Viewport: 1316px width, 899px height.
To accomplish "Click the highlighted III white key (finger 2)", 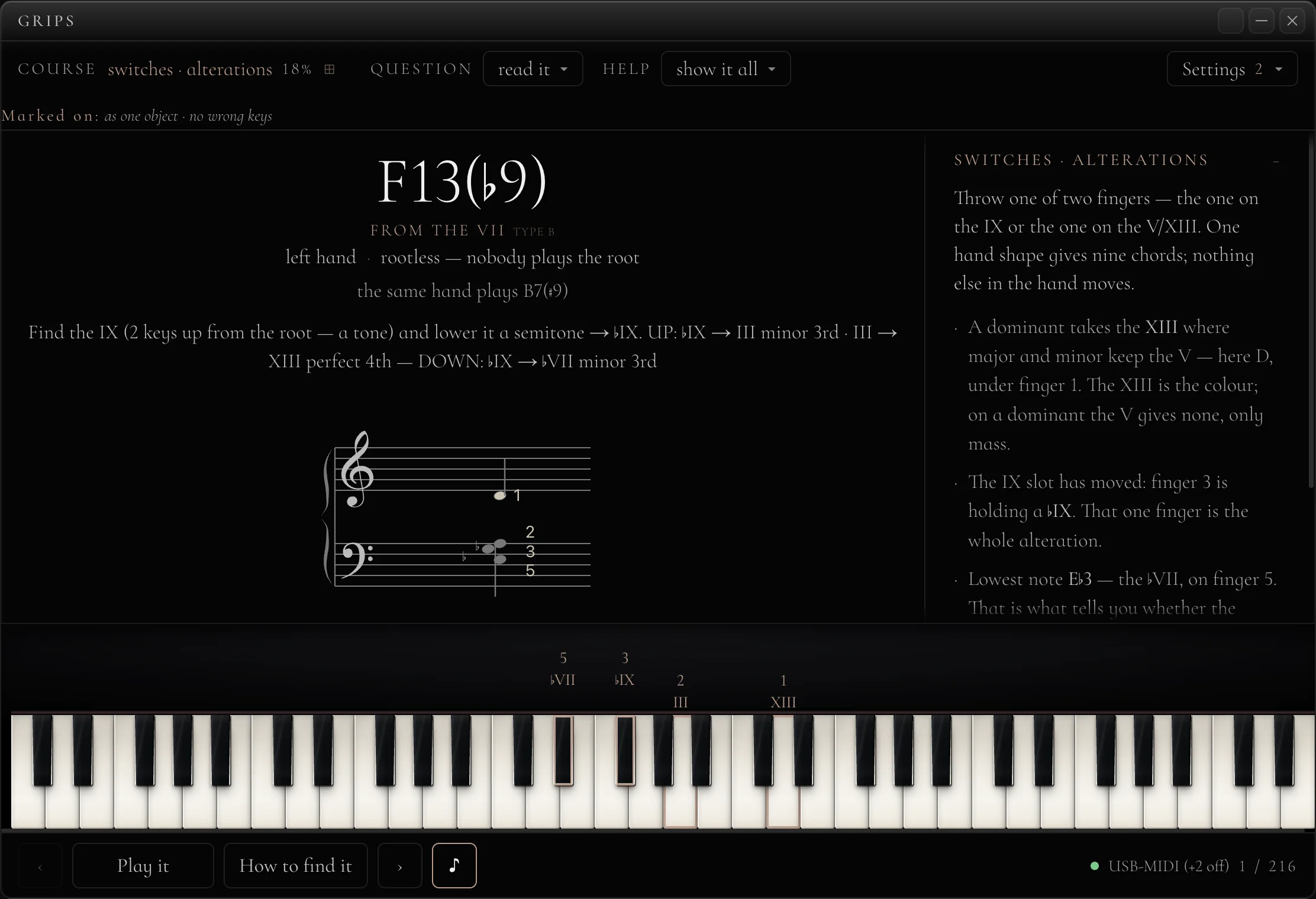I will pos(680,807).
